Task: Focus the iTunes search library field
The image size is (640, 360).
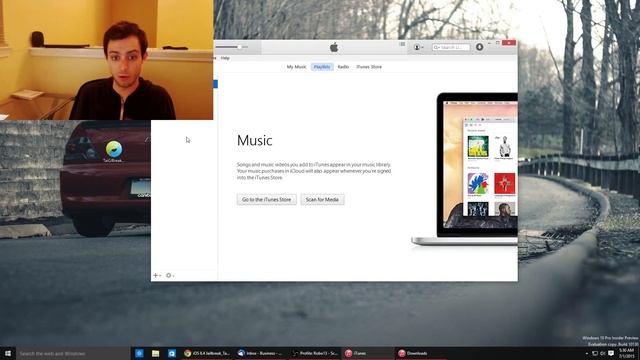Action: (451, 47)
